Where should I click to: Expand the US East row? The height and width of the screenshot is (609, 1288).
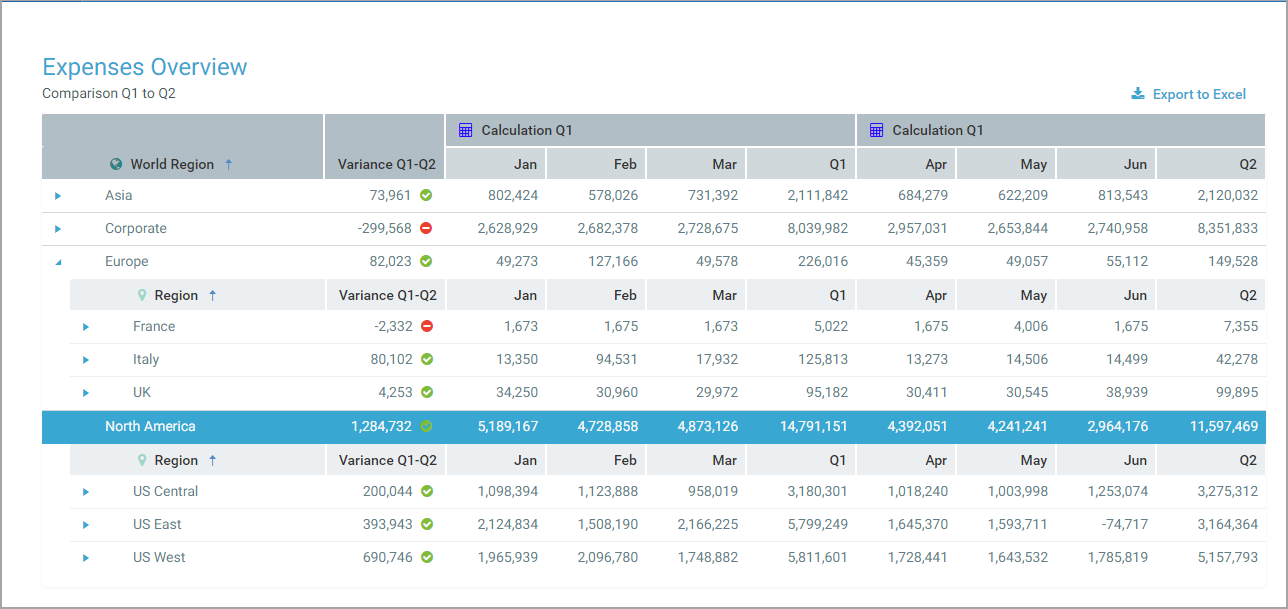coord(85,524)
